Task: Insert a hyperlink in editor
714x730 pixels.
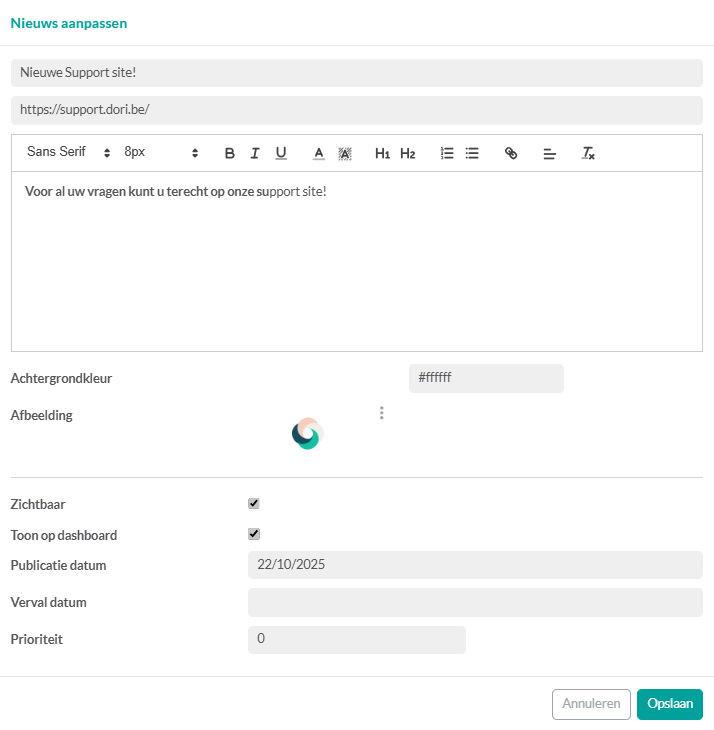Action: [x=511, y=153]
